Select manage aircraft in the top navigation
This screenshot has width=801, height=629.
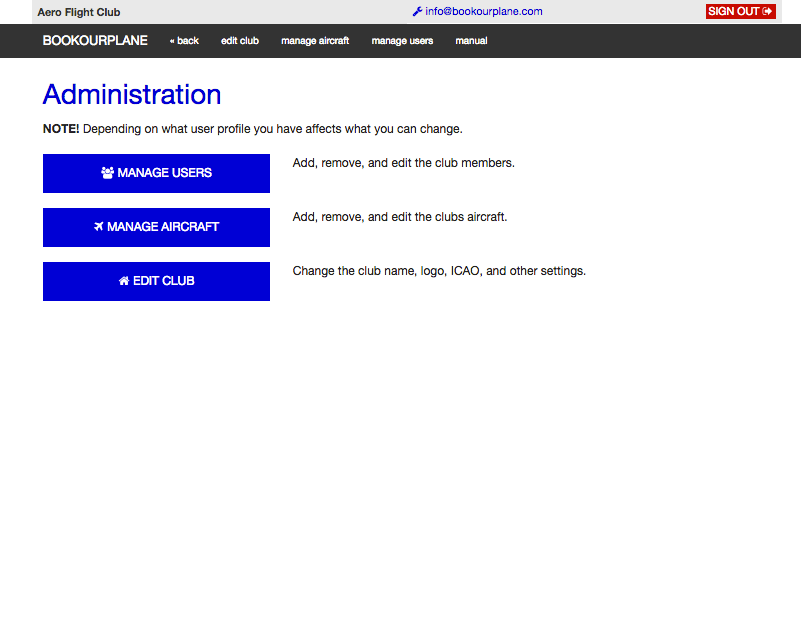click(315, 41)
